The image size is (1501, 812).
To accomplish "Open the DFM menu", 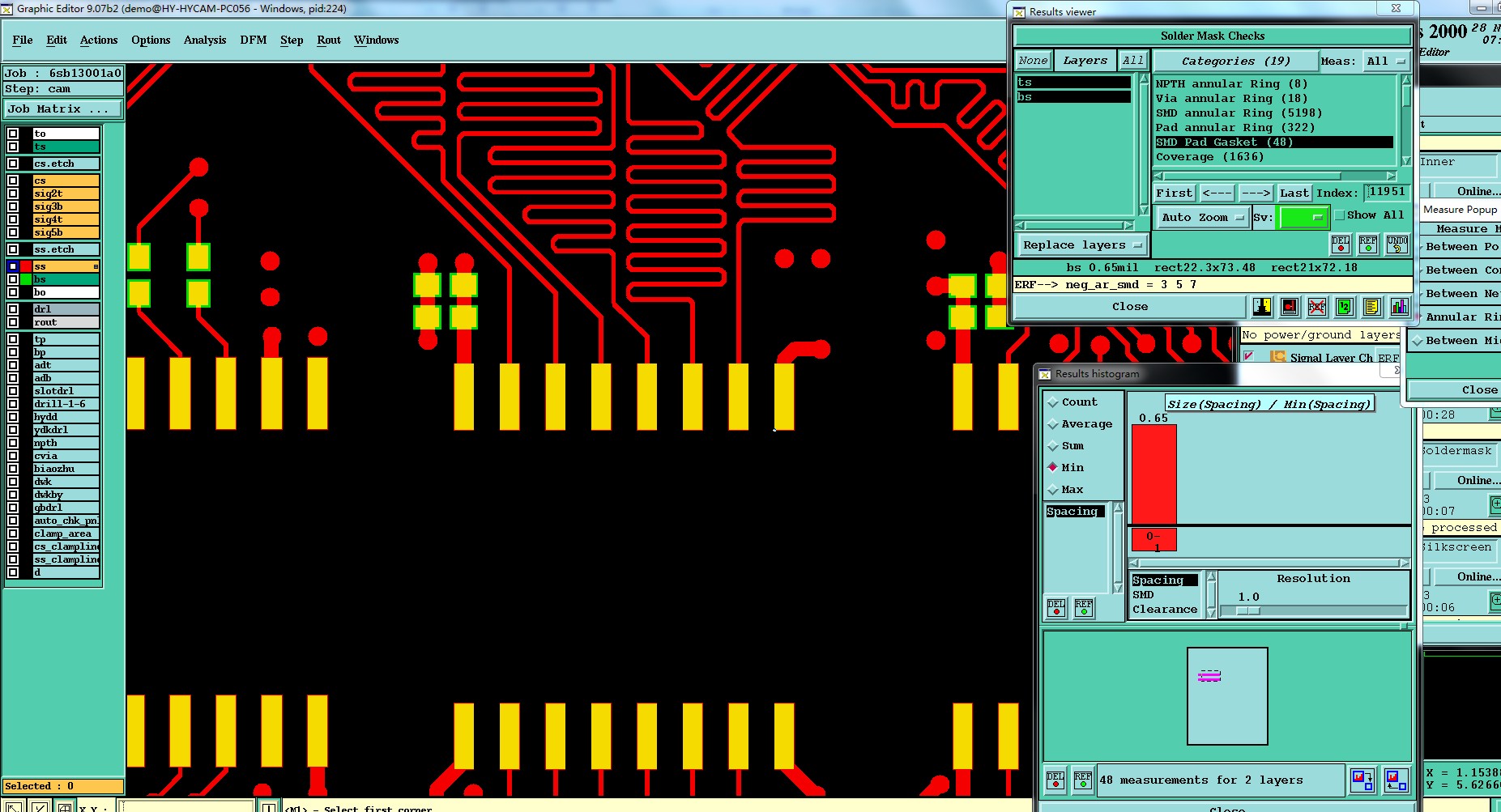I will [253, 40].
